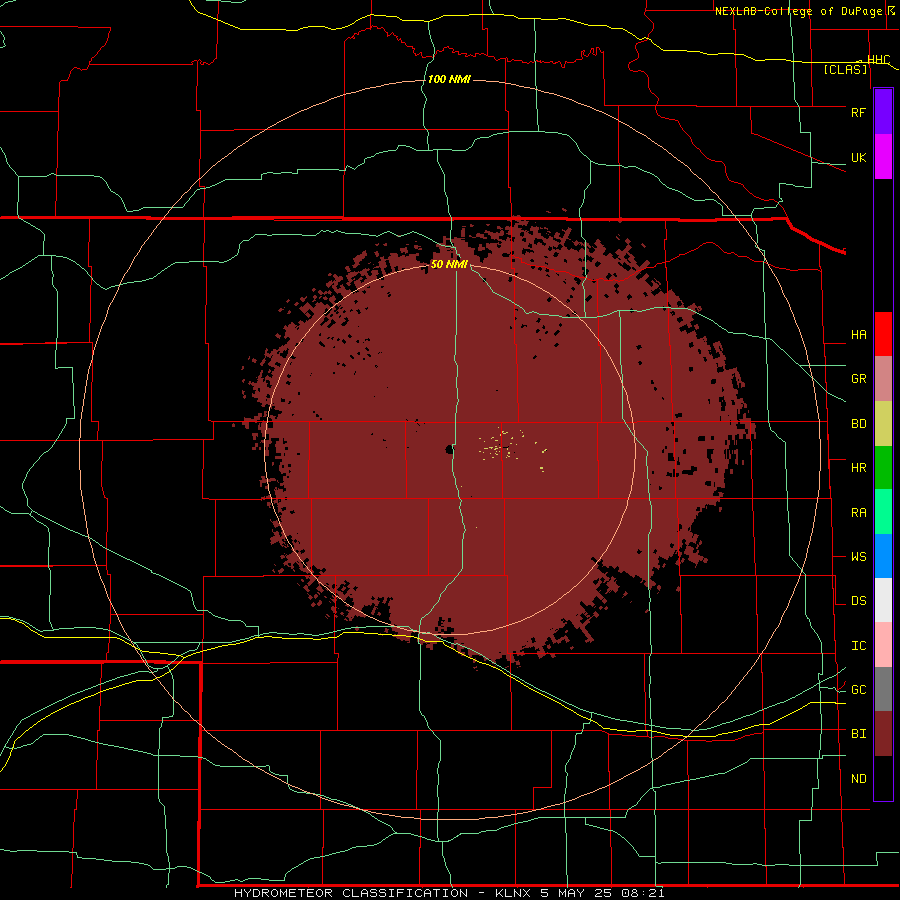Pick the HR green legend swatch

click(x=883, y=468)
